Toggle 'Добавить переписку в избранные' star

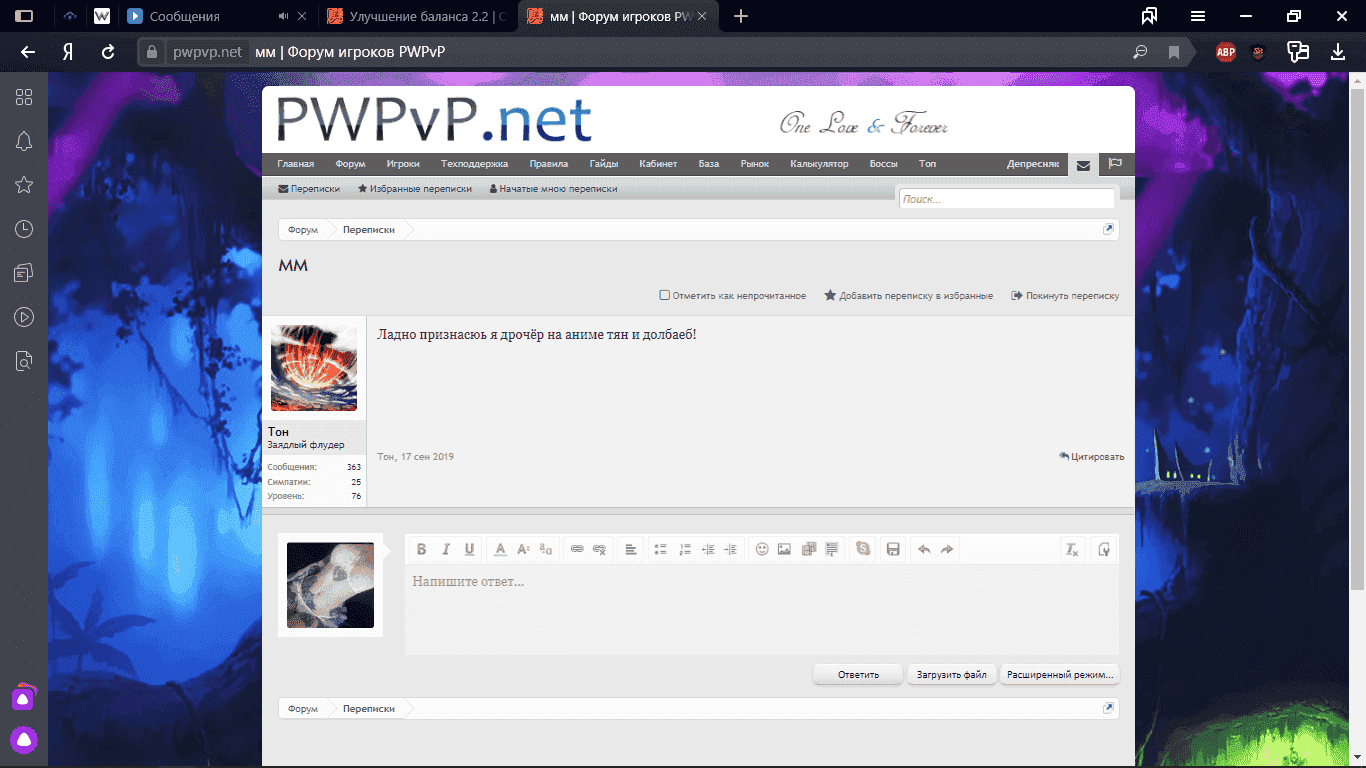(x=830, y=296)
